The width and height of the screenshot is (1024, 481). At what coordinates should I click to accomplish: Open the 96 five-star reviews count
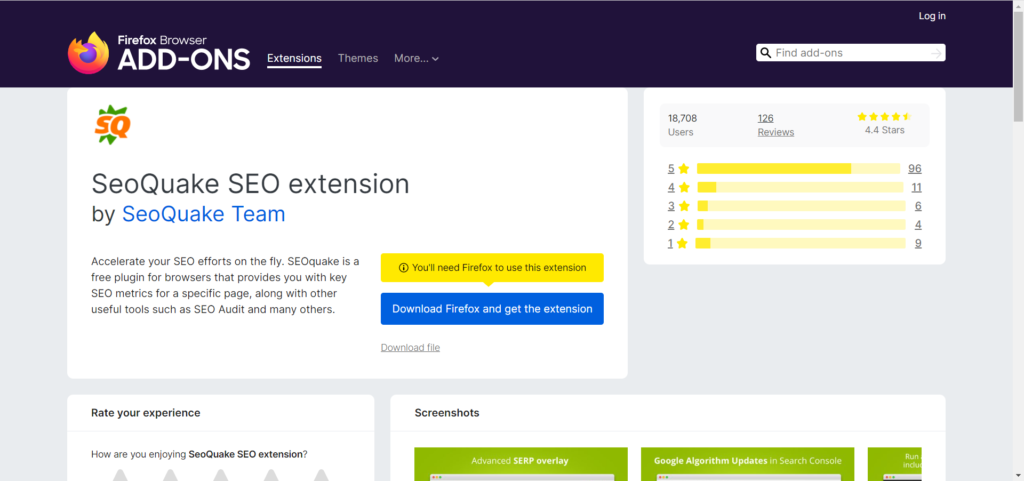coord(914,168)
